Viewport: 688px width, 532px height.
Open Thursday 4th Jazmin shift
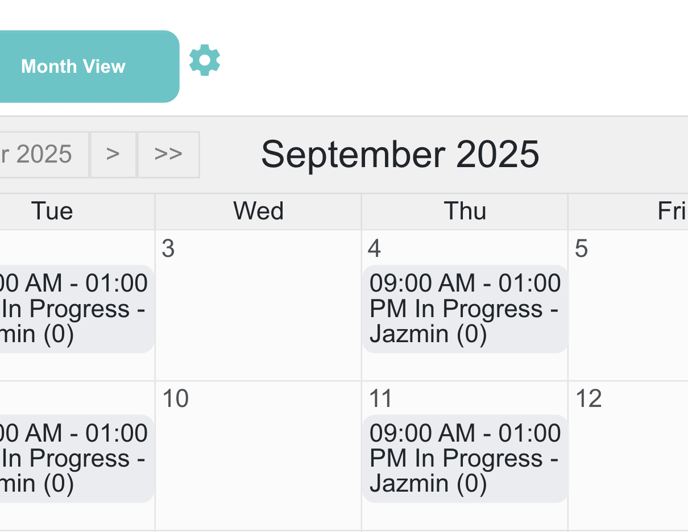click(465, 309)
